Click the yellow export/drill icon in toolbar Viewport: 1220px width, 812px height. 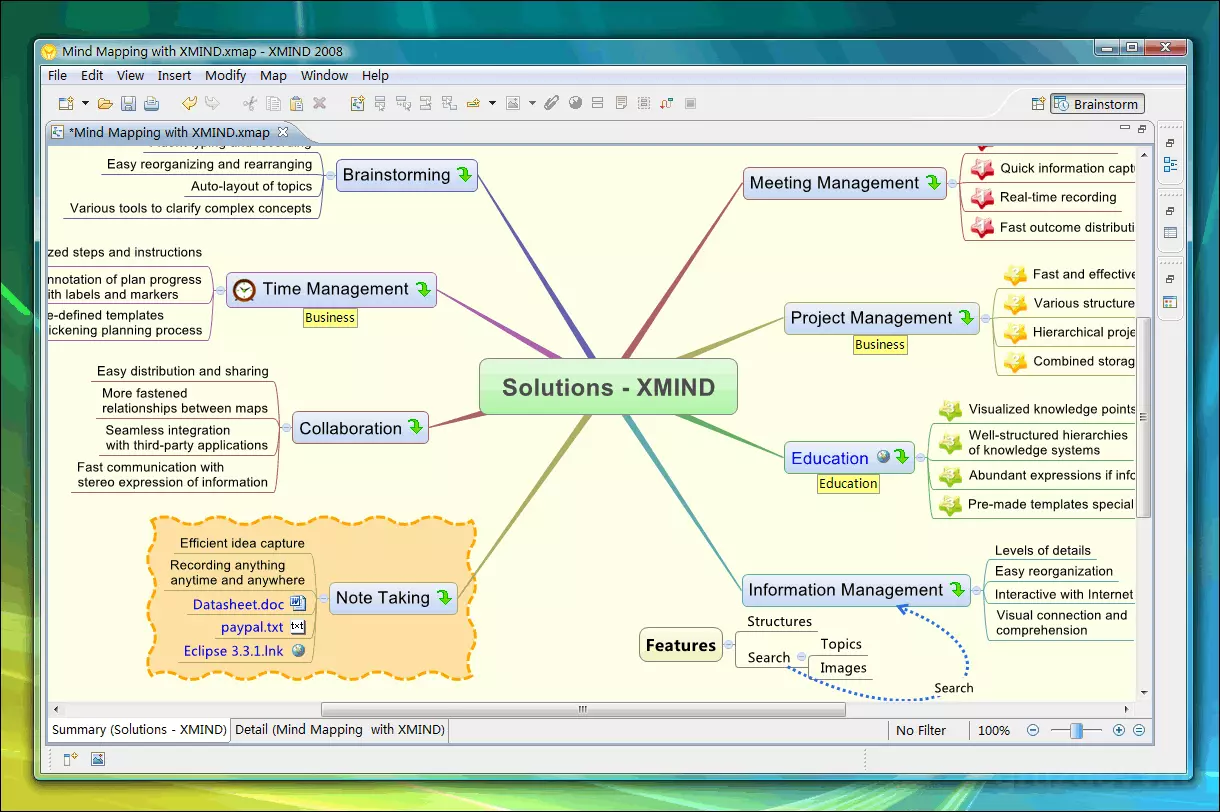(x=474, y=103)
